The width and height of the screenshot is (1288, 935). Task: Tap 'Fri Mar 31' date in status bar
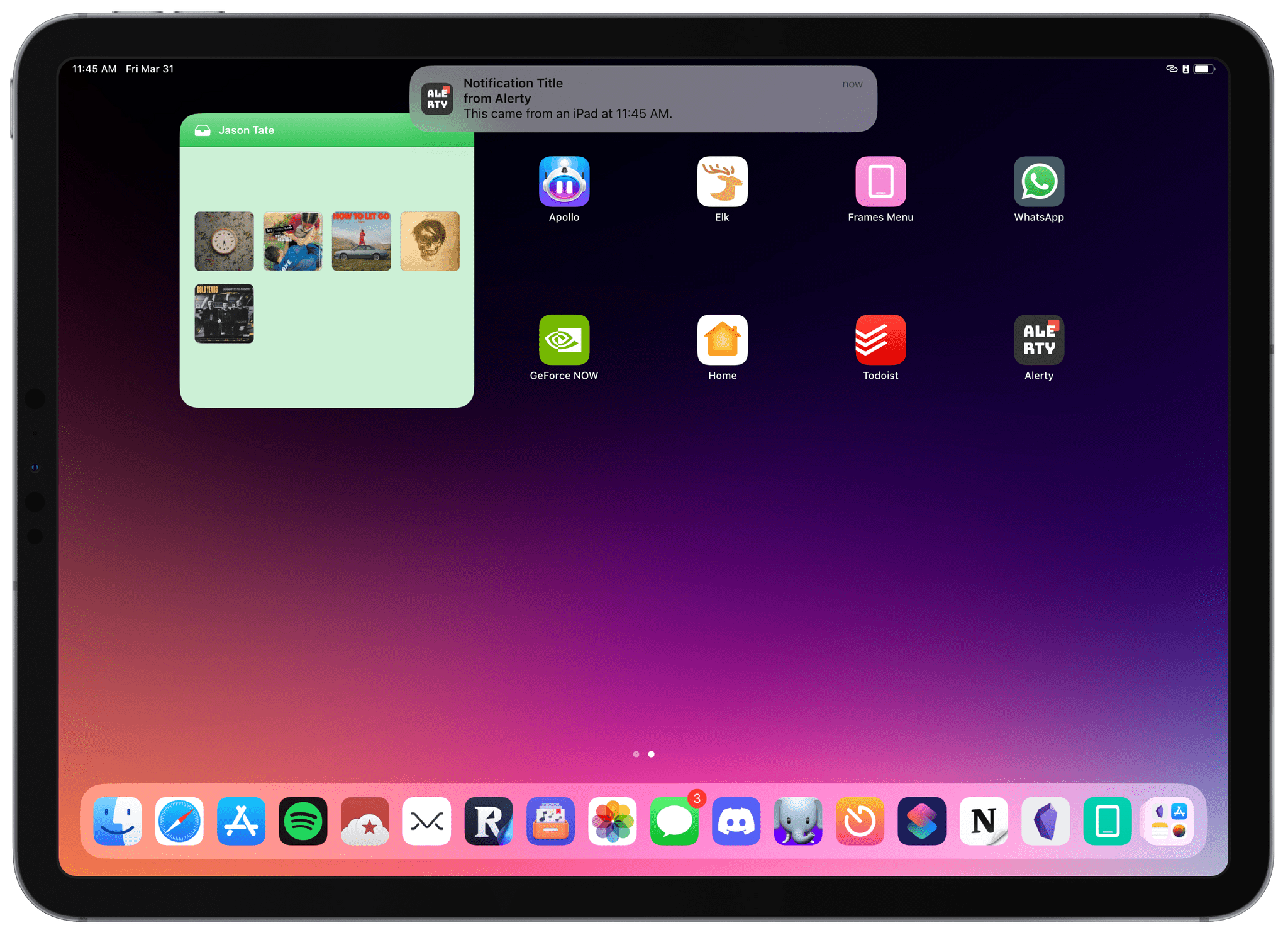pyautogui.click(x=150, y=69)
